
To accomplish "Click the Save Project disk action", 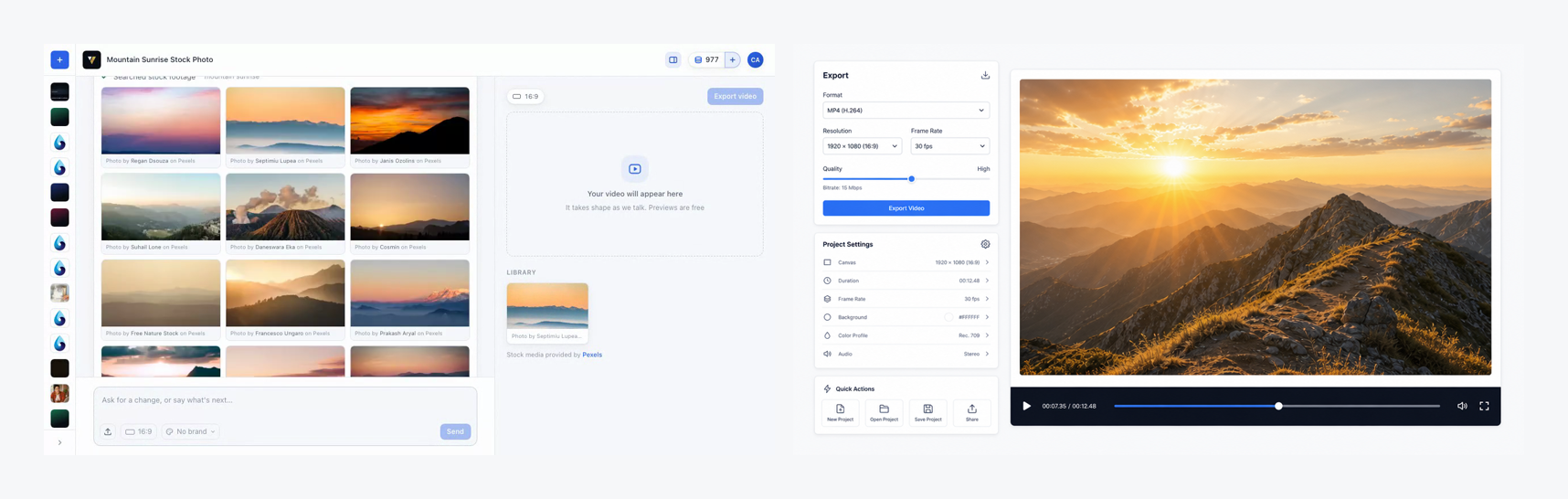I will coord(927,412).
